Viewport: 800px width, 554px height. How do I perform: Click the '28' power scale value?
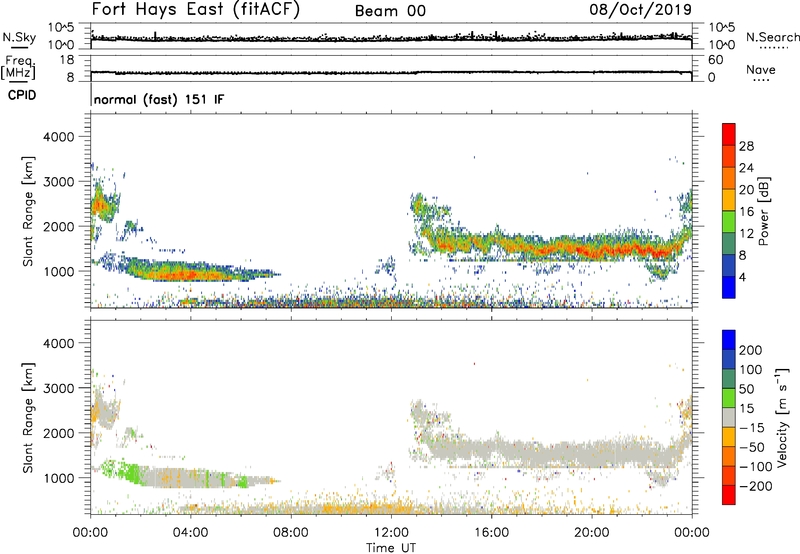pyautogui.click(x=746, y=146)
